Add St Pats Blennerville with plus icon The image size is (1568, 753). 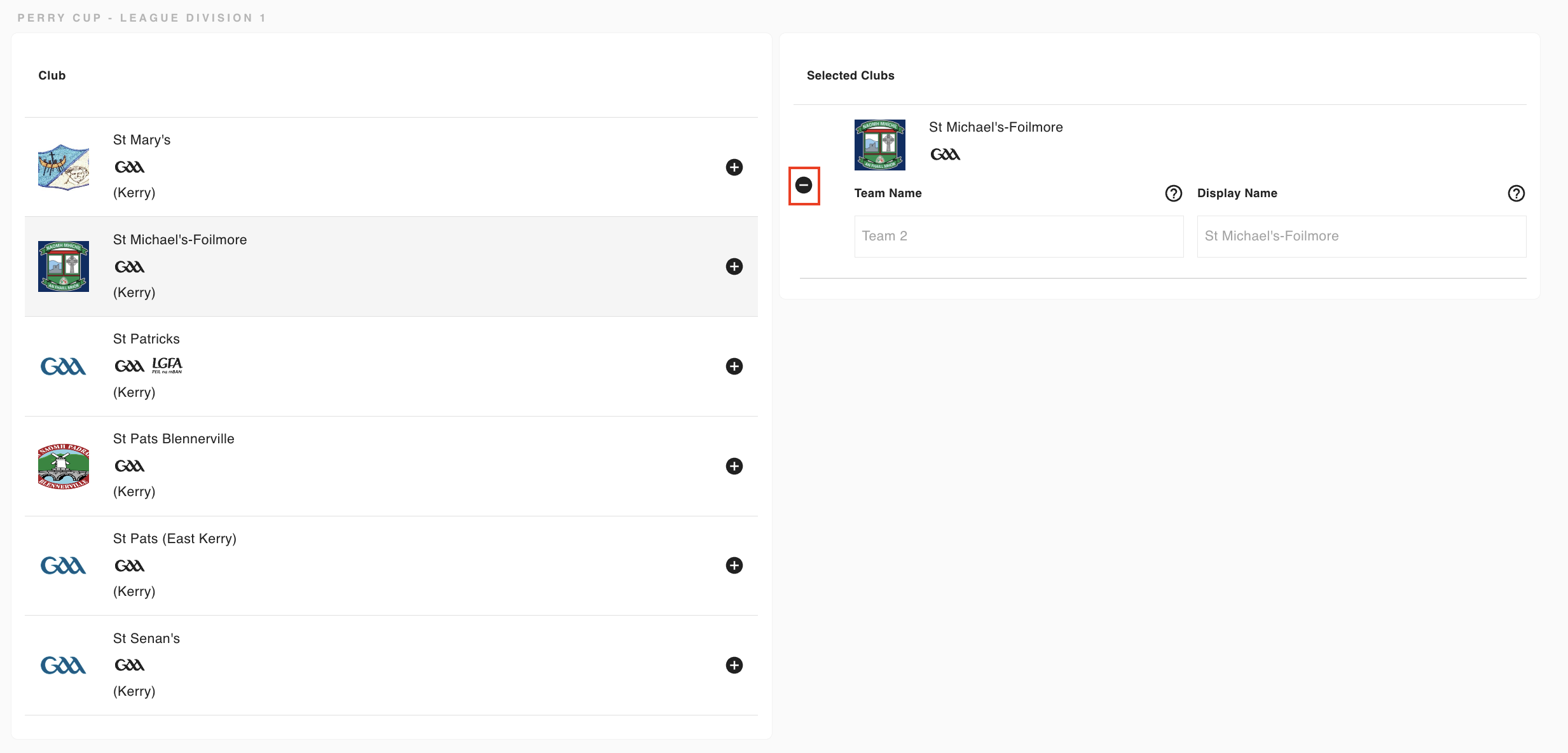click(x=734, y=466)
